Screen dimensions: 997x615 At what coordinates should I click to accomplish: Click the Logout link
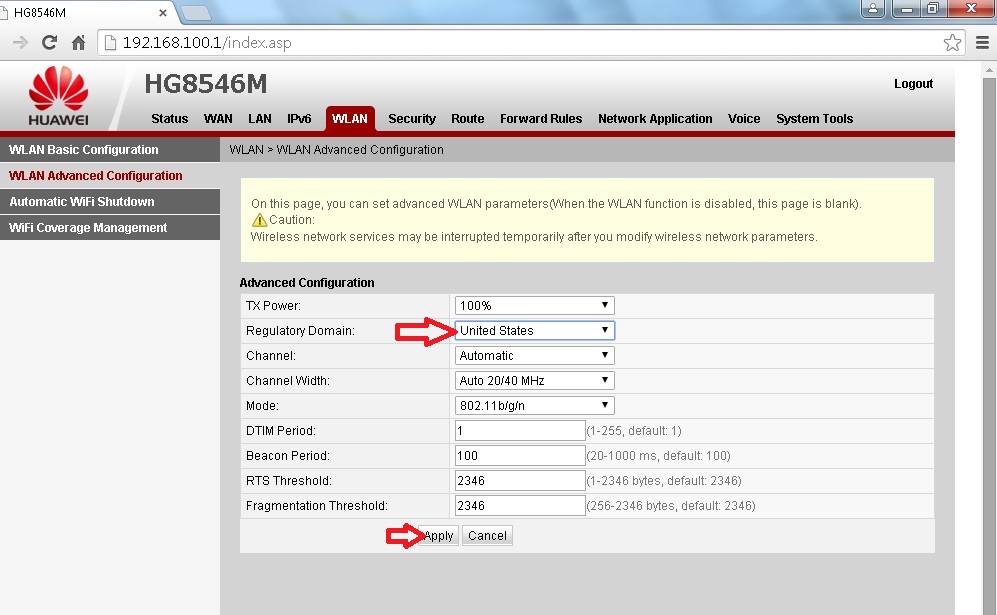(x=913, y=84)
